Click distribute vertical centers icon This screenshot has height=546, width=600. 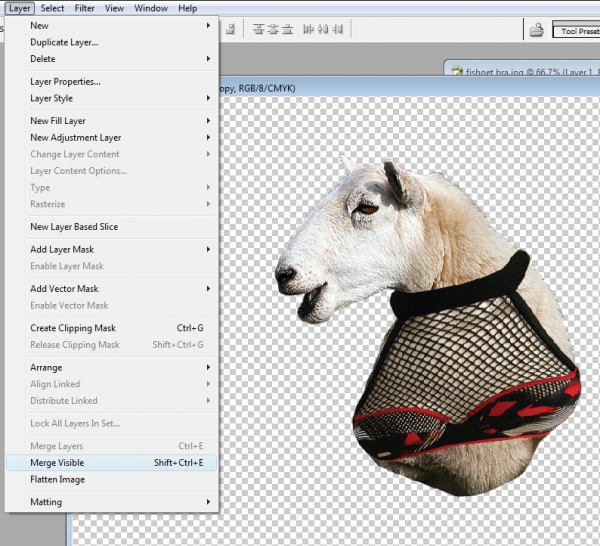[273, 29]
